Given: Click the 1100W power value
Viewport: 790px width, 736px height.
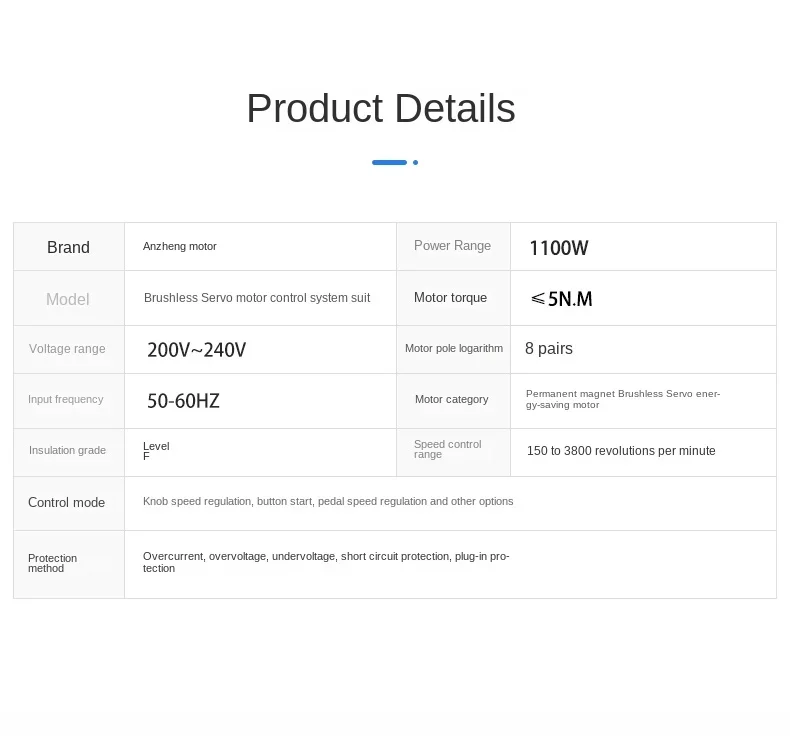Looking at the screenshot, I should click(558, 248).
